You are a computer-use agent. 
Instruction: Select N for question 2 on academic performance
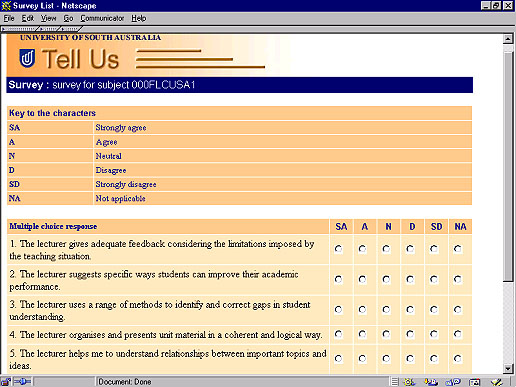[386, 279]
